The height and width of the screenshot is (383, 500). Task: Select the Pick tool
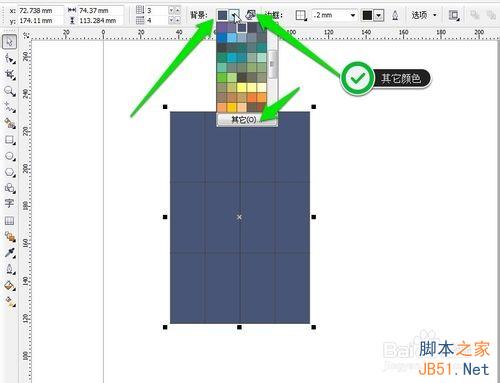point(9,42)
